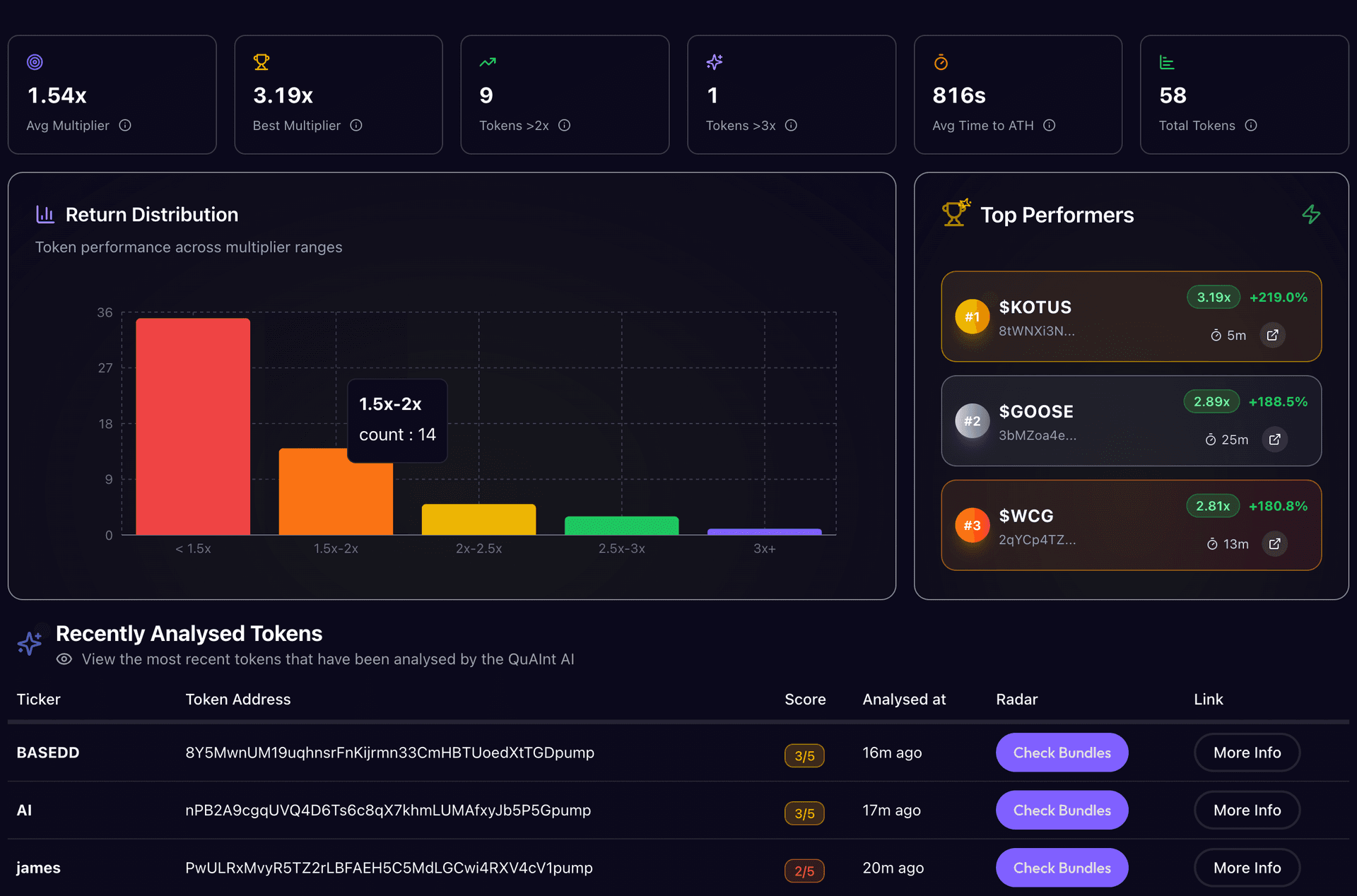This screenshot has height=896, width=1357.
Task: Click the Score column header
Action: tap(805, 699)
